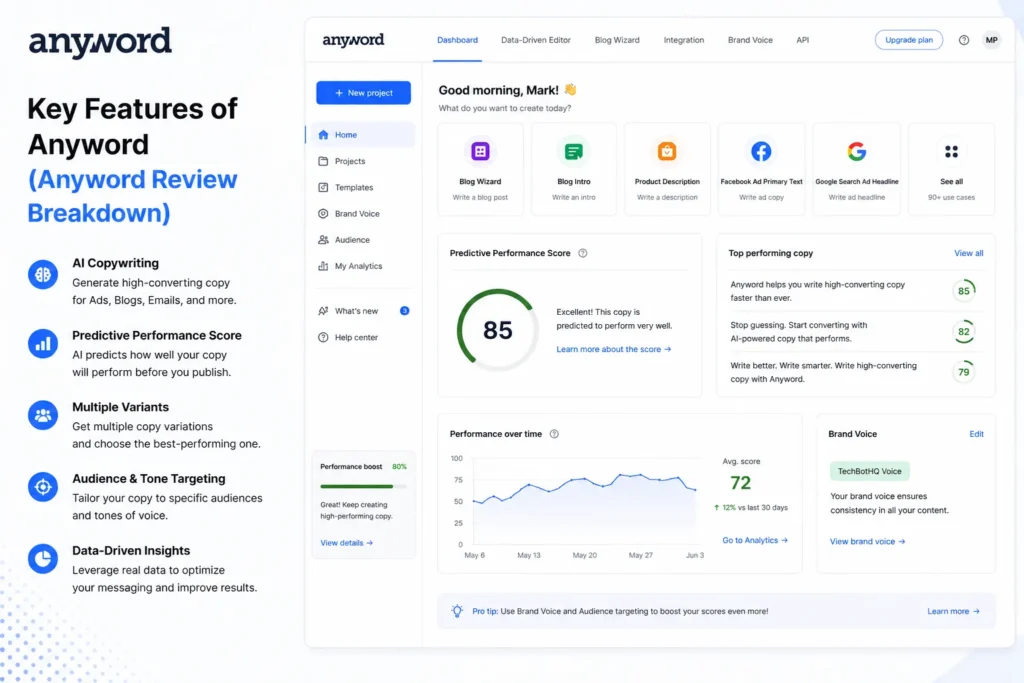Select copy "Write better. Write smarter" row
The image size is (1024, 683).
pyautogui.click(x=856, y=372)
